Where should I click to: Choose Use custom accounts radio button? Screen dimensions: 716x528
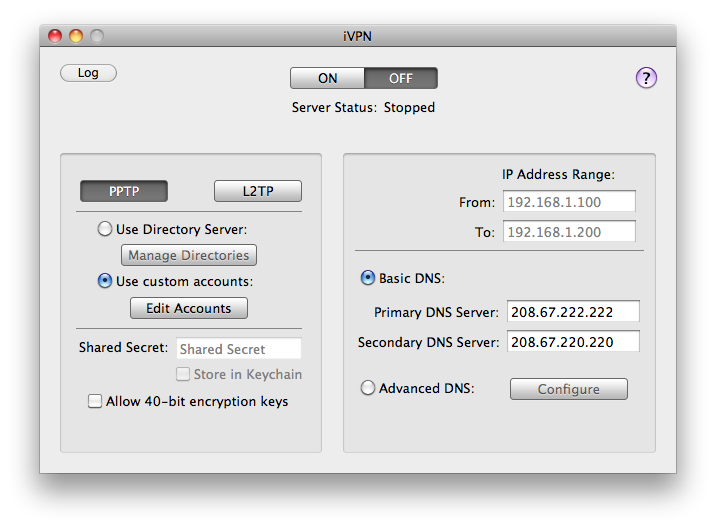(x=105, y=281)
